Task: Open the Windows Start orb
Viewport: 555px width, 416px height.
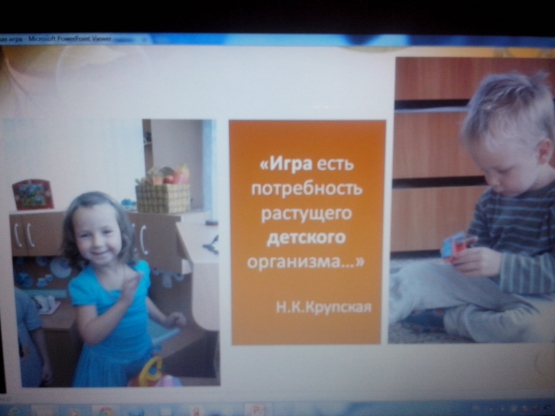Action: coord(14,411)
